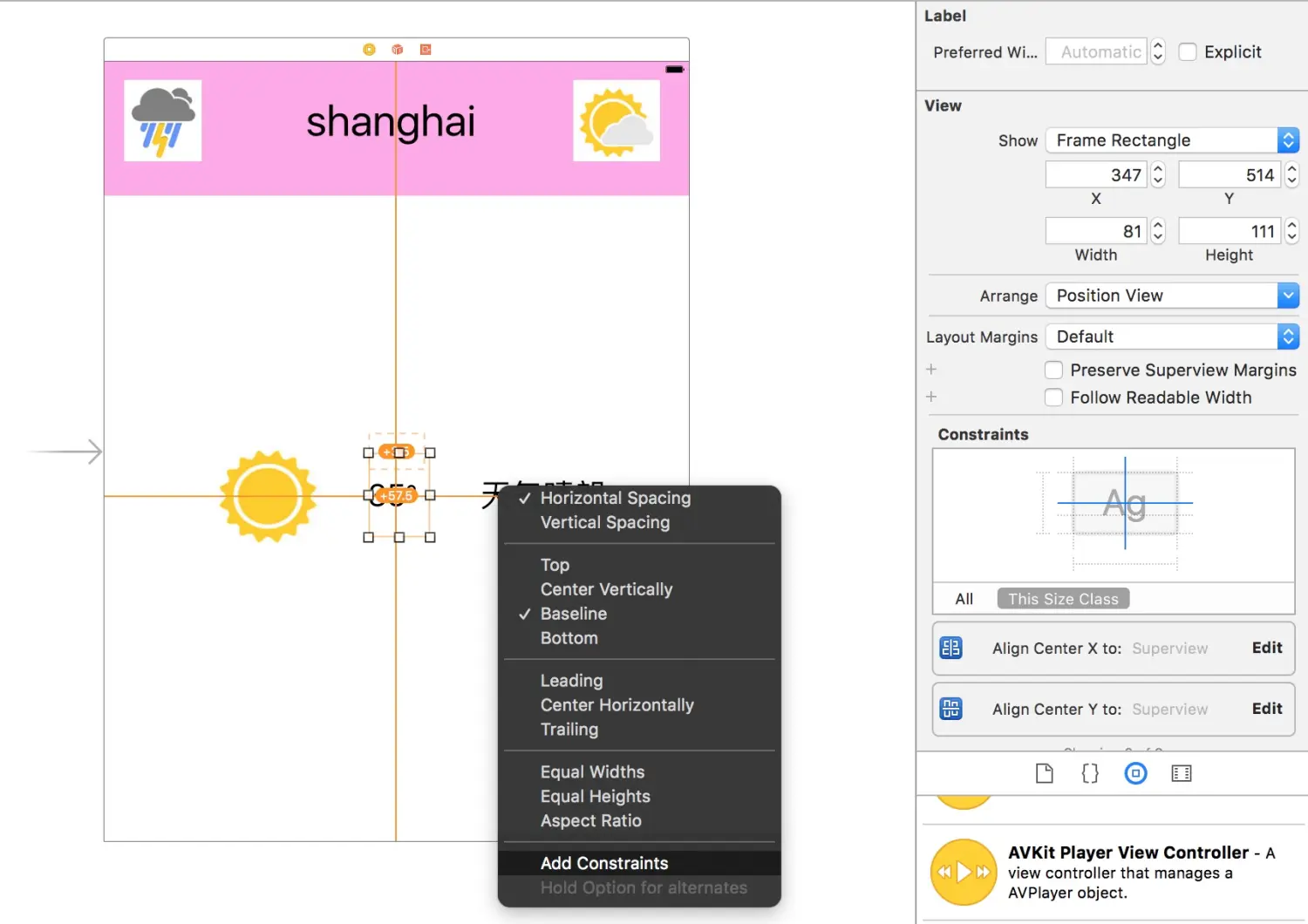Toggle Preserve Superview Margins checkbox
The width and height of the screenshot is (1308, 924).
coord(1054,370)
